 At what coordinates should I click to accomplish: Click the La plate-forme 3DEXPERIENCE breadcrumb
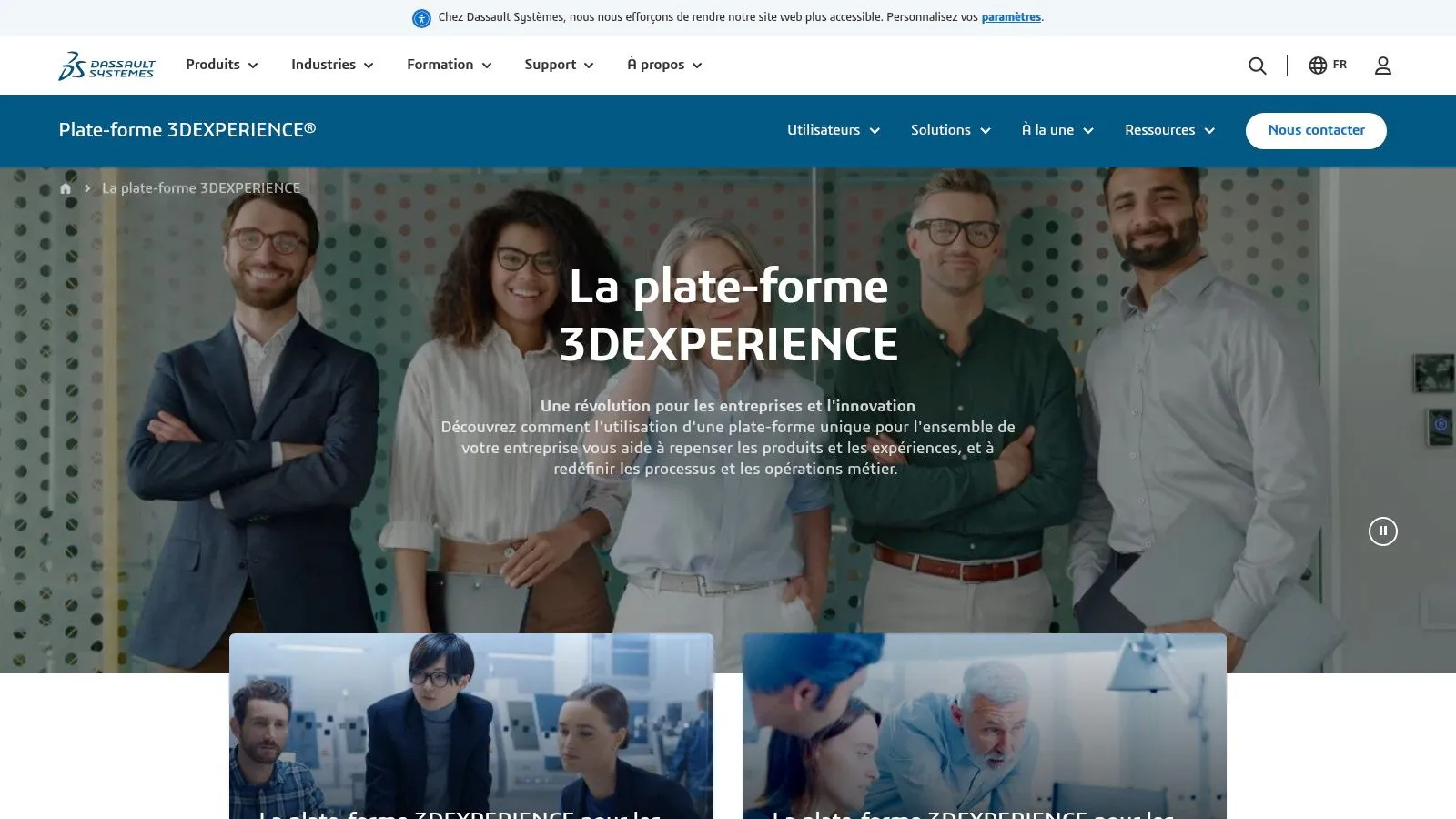[x=201, y=188]
